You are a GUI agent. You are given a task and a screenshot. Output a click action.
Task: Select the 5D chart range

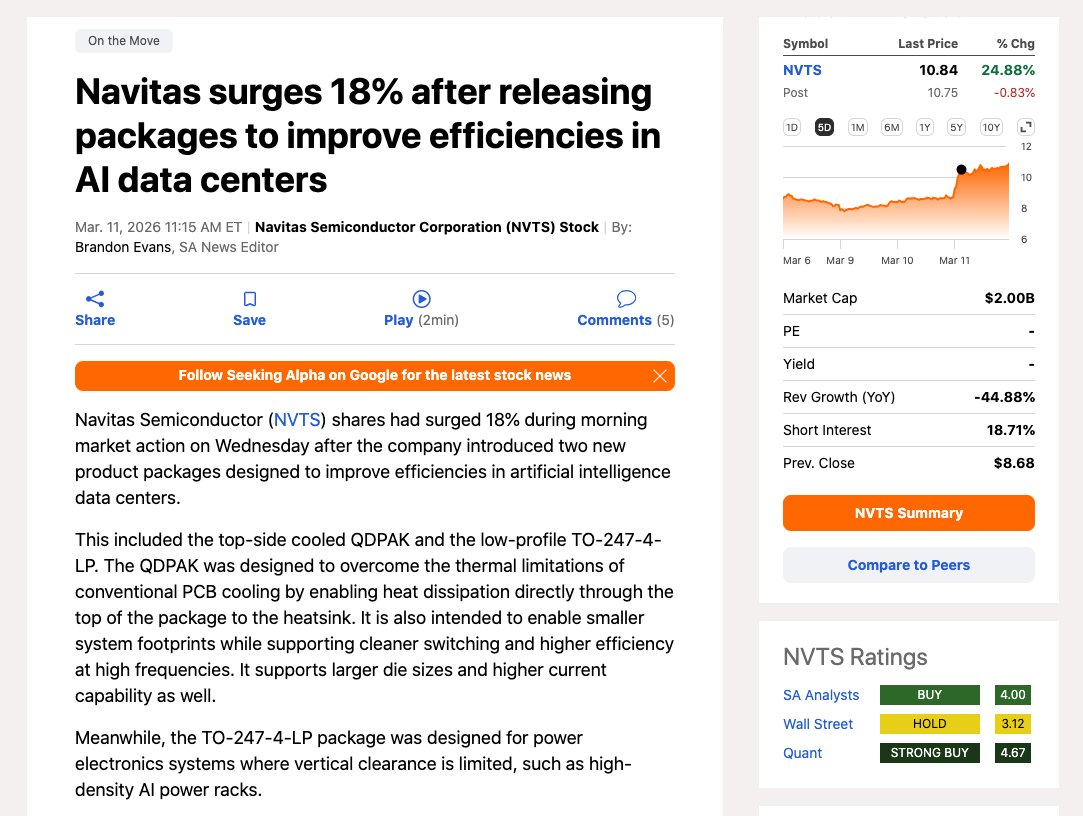tap(824, 127)
